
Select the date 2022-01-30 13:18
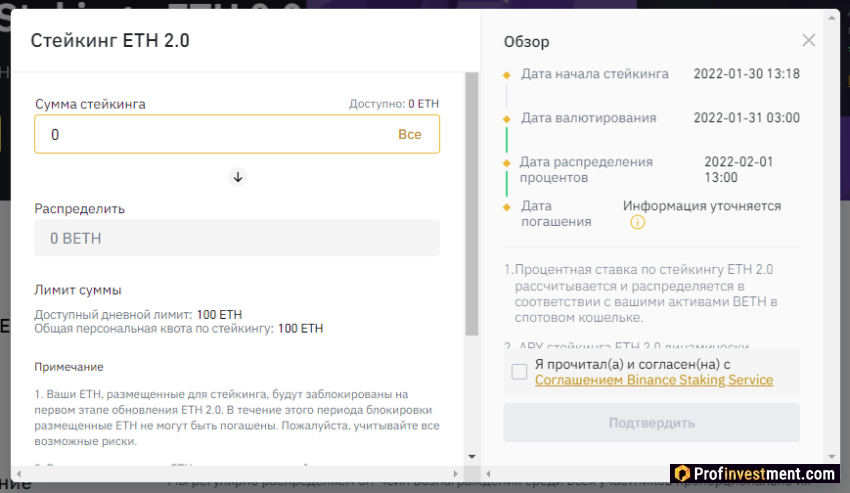pos(746,74)
